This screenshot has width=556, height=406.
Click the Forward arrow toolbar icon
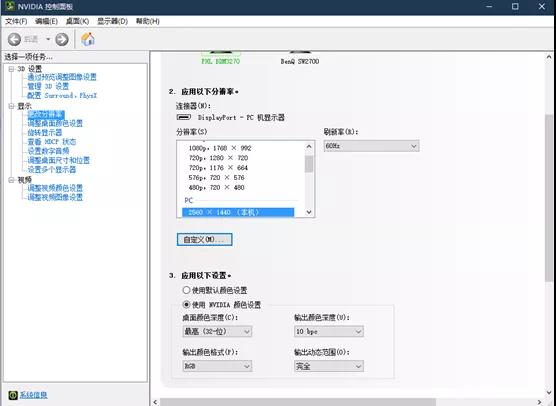point(62,39)
